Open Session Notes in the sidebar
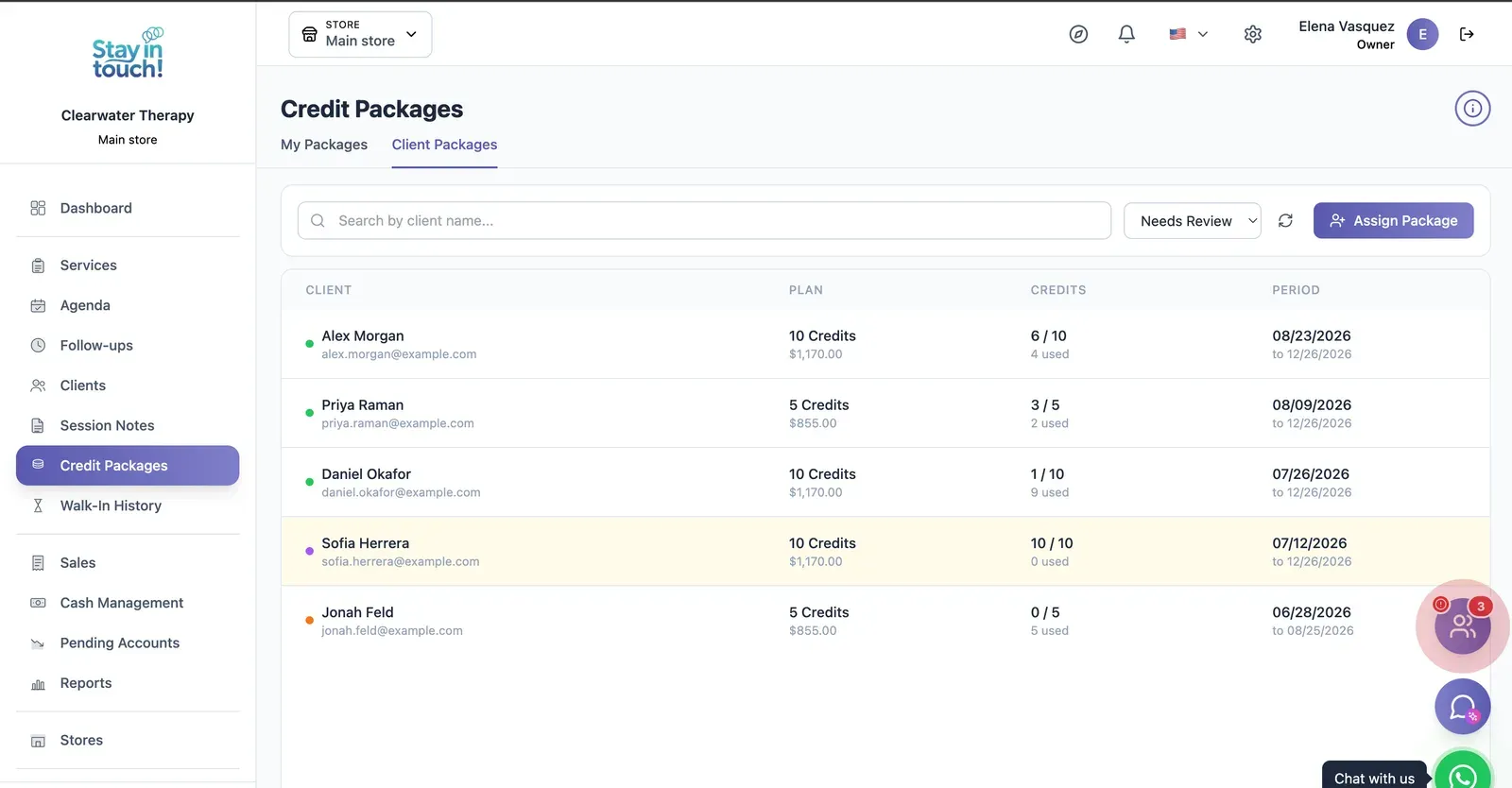The image size is (1512, 788). (128, 425)
